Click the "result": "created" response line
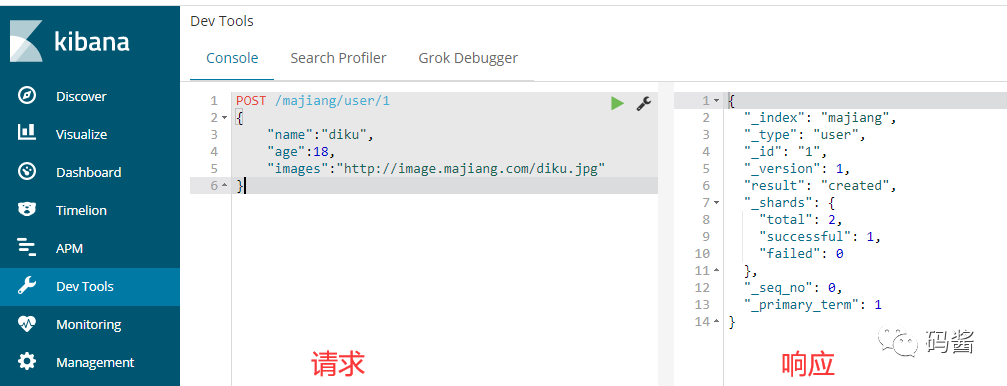 pyautogui.click(x=819, y=186)
